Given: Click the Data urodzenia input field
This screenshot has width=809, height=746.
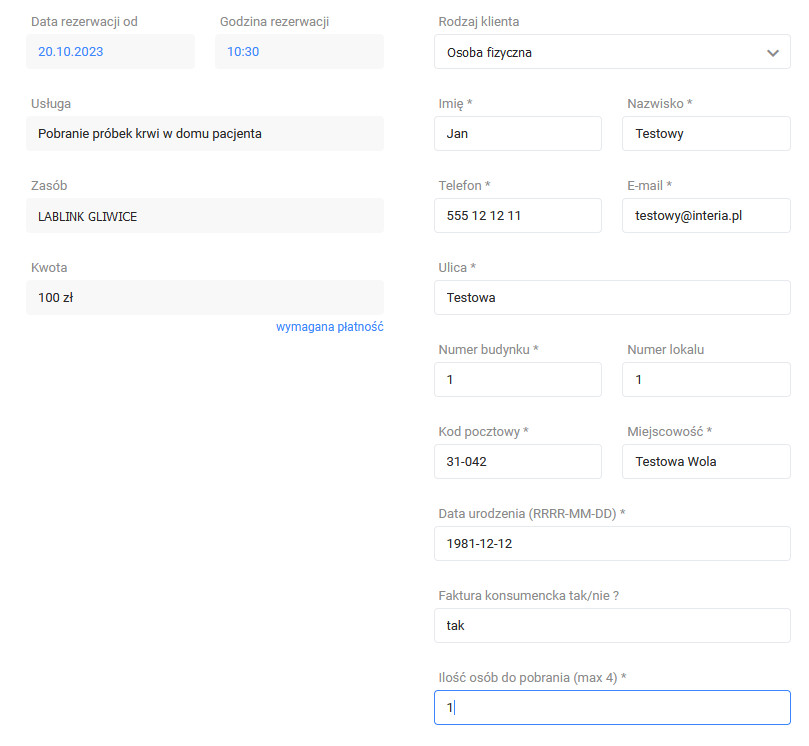Looking at the screenshot, I should (612, 544).
